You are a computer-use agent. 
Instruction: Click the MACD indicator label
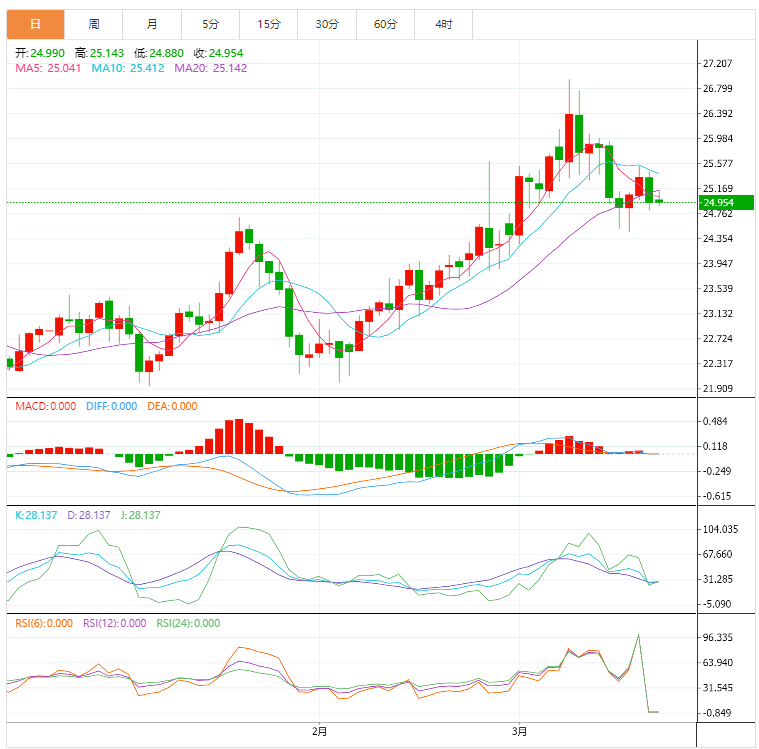click(x=44, y=406)
